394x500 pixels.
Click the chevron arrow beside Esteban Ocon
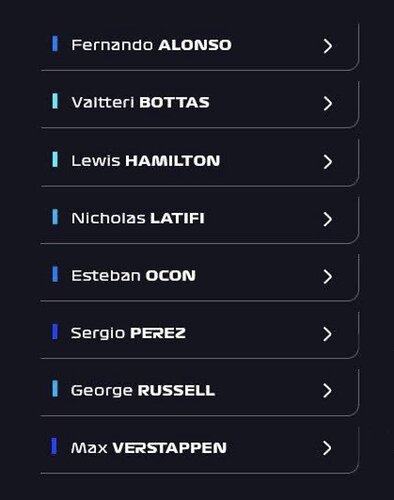click(x=328, y=277)
